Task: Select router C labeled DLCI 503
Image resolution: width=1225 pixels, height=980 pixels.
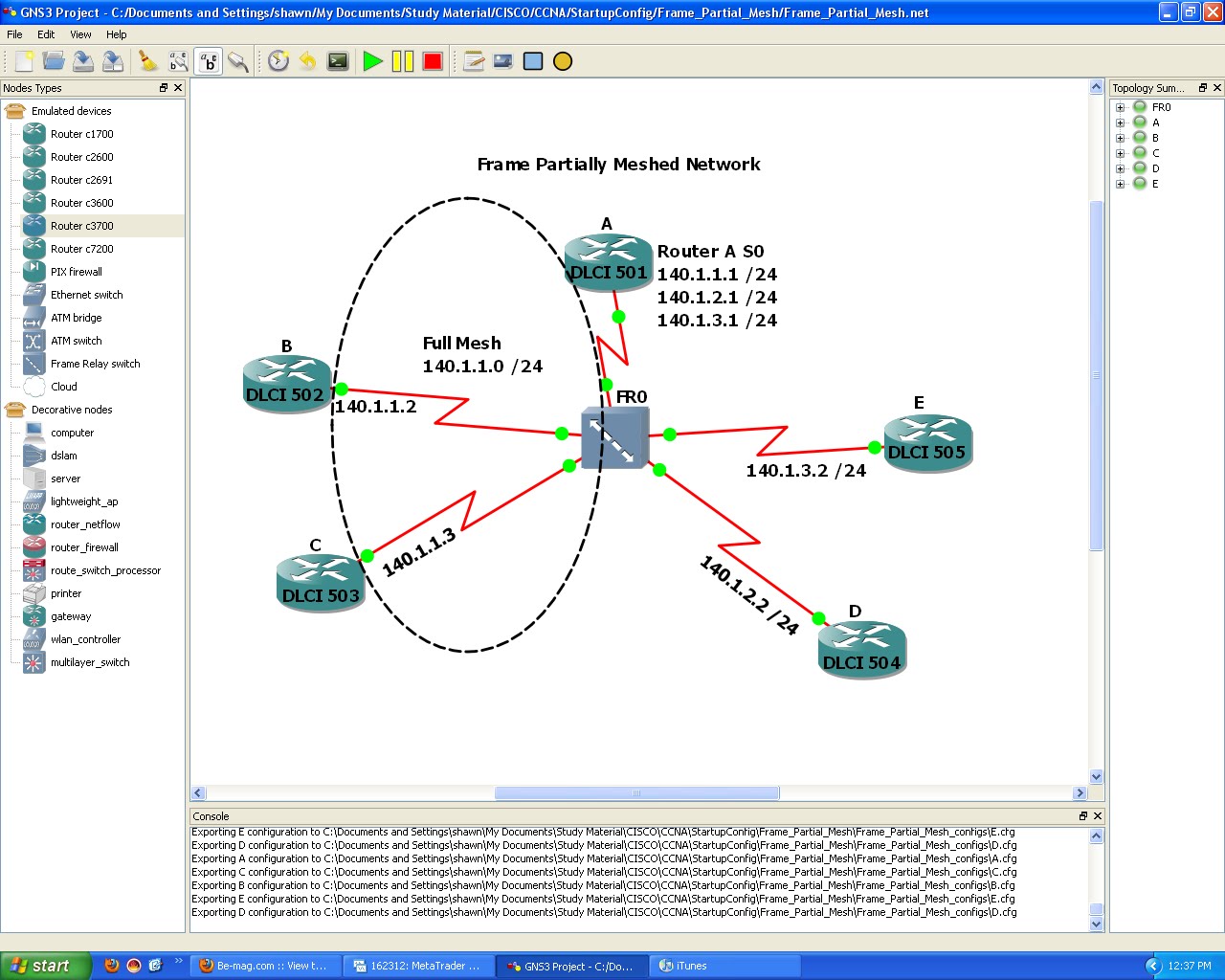Action: coord(321,584)
